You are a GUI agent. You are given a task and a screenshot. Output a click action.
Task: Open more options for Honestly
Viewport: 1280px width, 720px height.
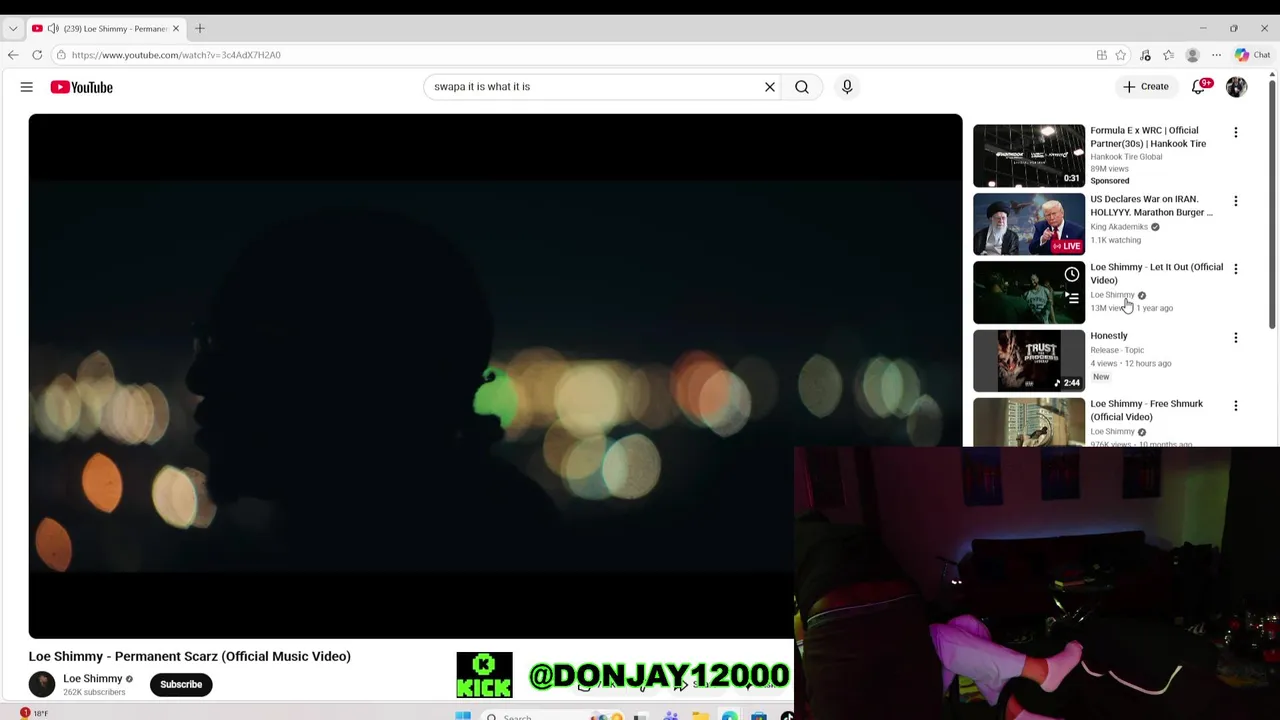(1236, 338)
